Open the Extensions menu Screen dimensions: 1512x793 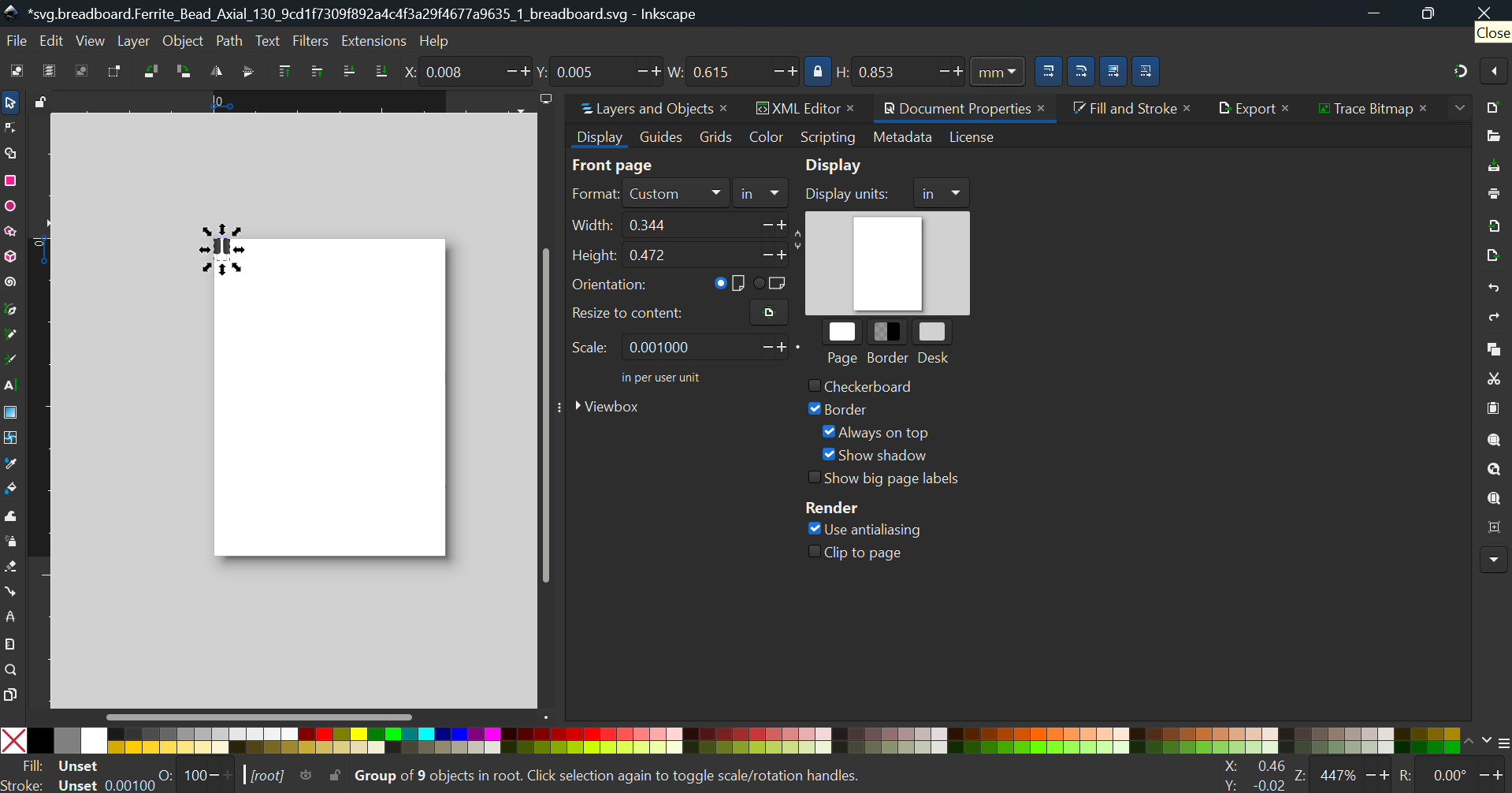coord(373,41)
